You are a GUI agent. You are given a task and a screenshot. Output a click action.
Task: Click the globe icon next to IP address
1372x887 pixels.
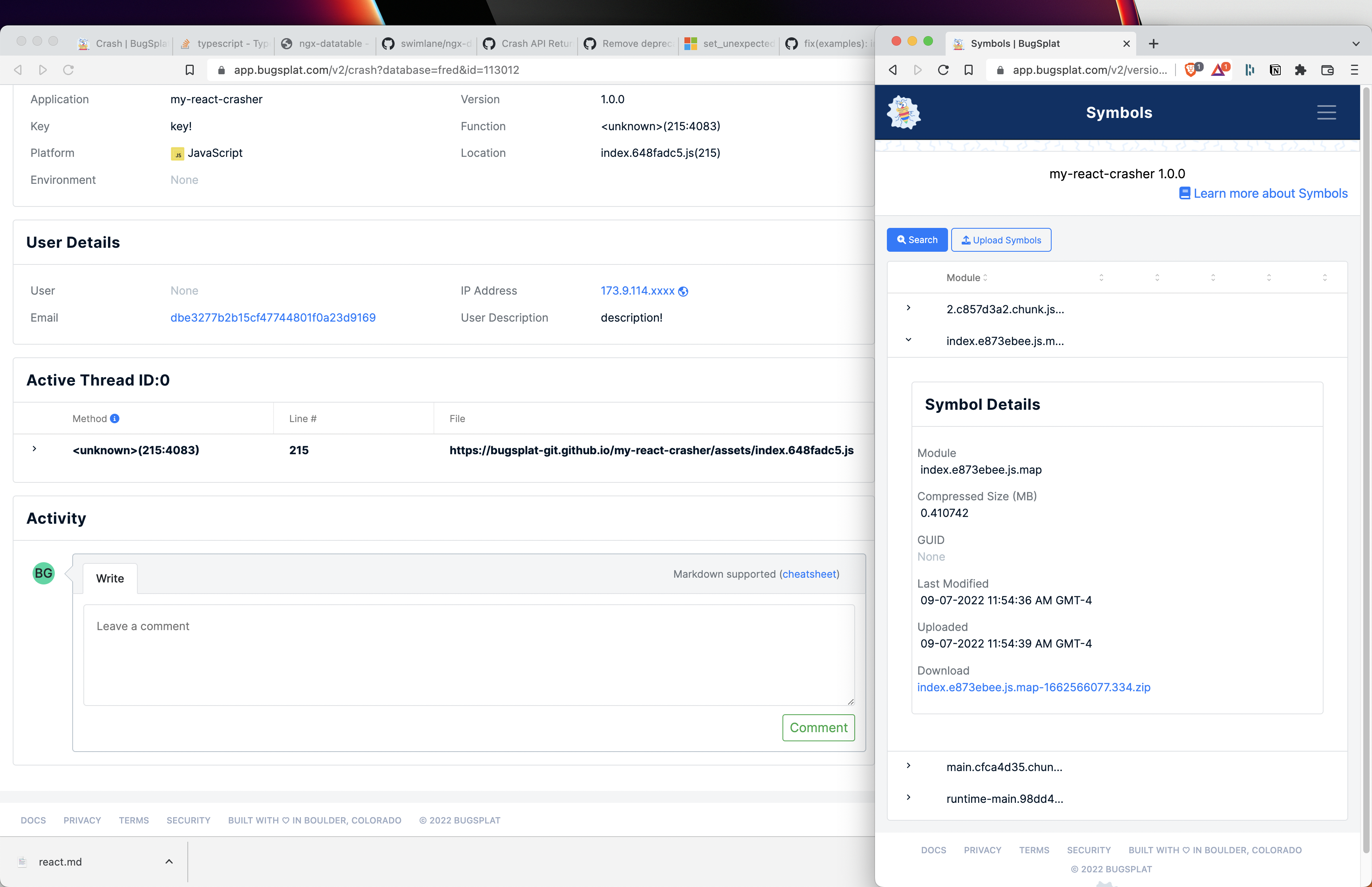point(683,291)
